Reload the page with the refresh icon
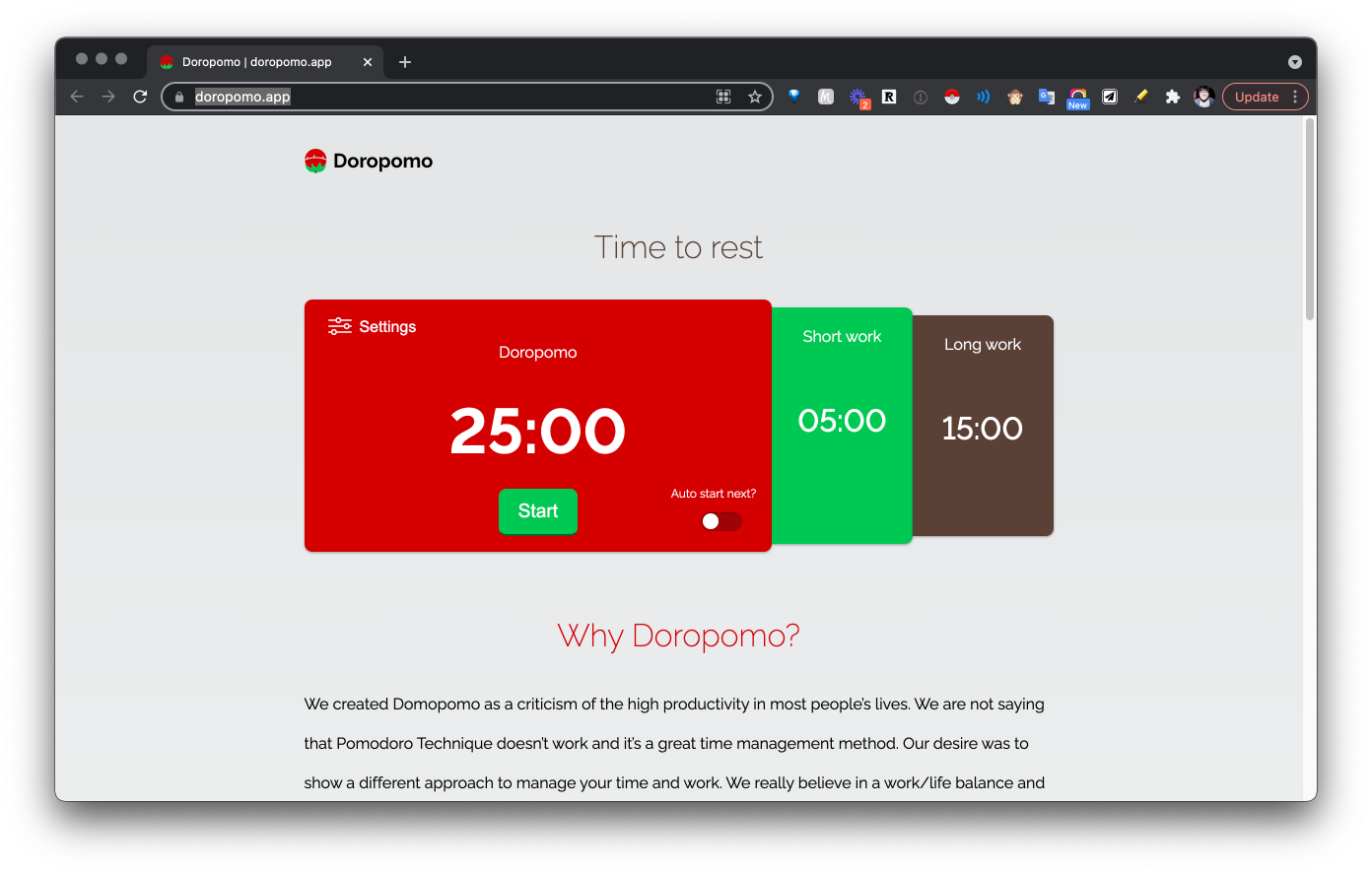Image resolution: width=1372 pixels, height=874 pixels. pos(140,97)
